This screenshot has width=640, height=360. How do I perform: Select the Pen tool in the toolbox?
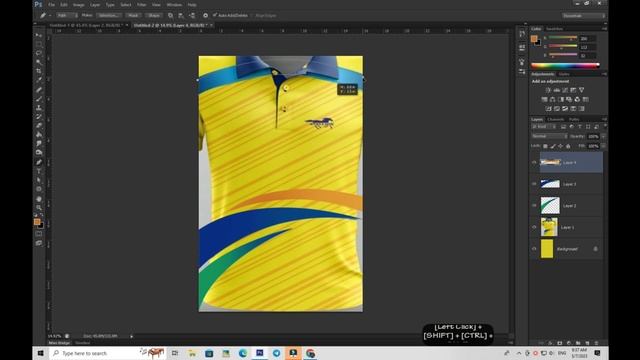(x=39, y=162)
